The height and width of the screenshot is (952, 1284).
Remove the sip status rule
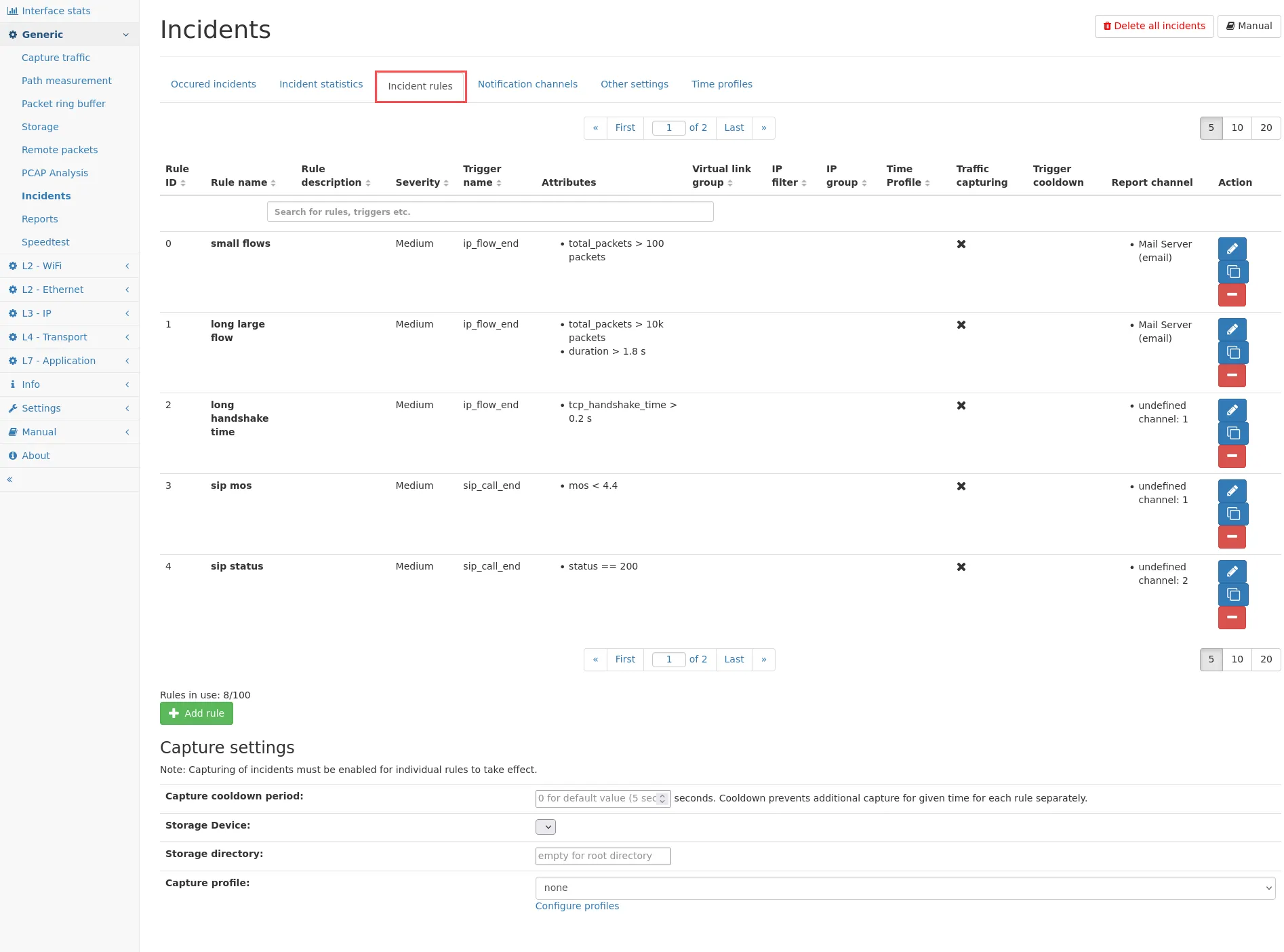tap(1232, 618)
